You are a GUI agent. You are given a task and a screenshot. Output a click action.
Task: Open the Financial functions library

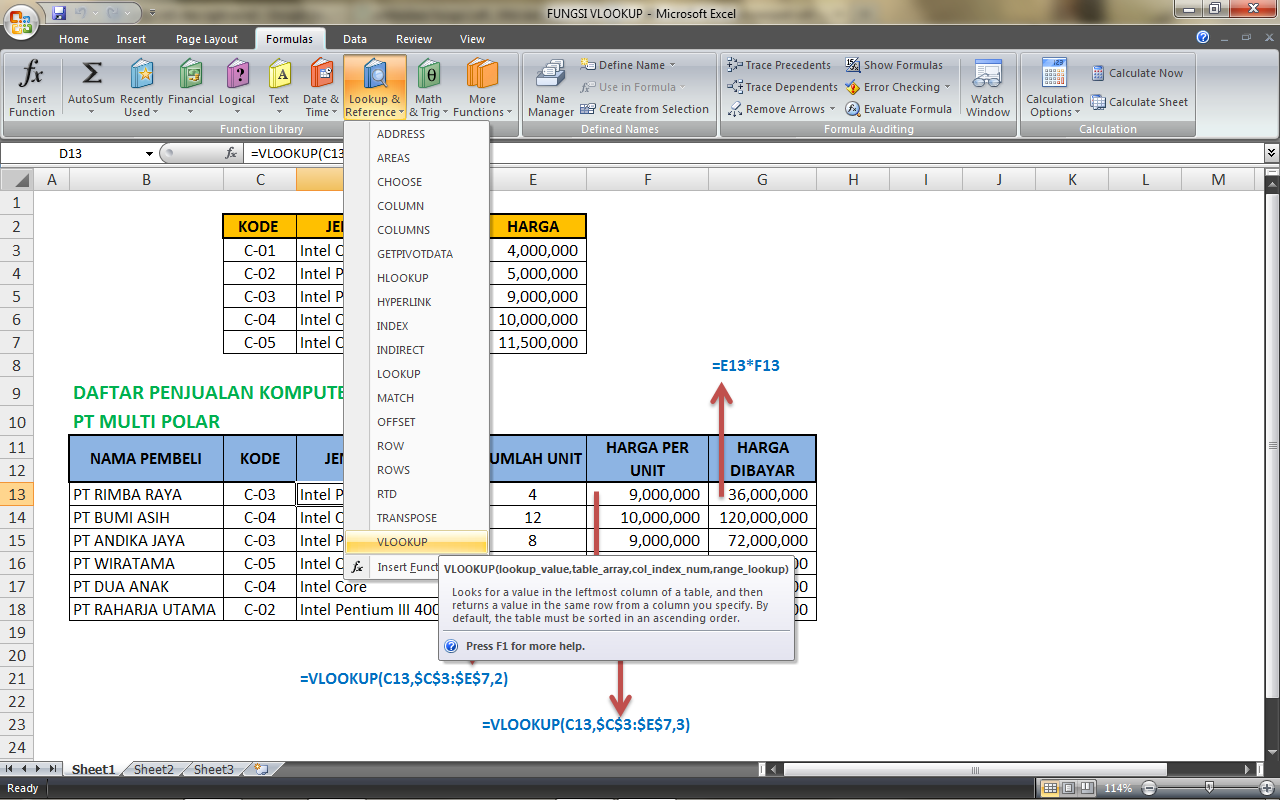point(191,88)
